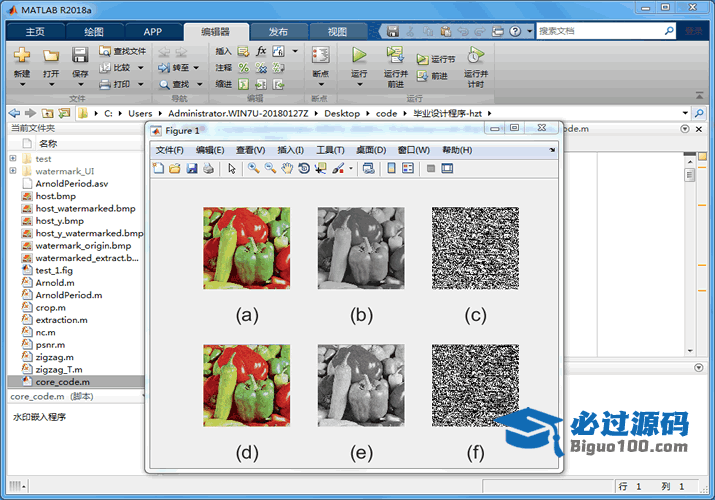715x500 pixels.
Task: Click the Save (保存) disk icon in ribbon
Action: tap(80, 55)
